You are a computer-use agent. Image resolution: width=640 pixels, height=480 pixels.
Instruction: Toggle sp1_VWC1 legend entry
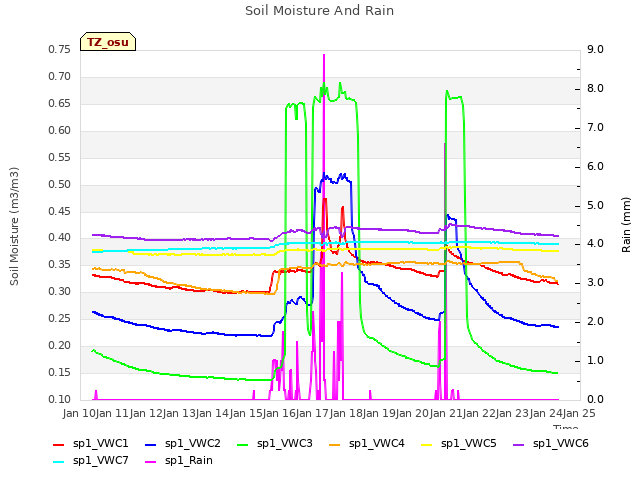[x=91, y=444]
